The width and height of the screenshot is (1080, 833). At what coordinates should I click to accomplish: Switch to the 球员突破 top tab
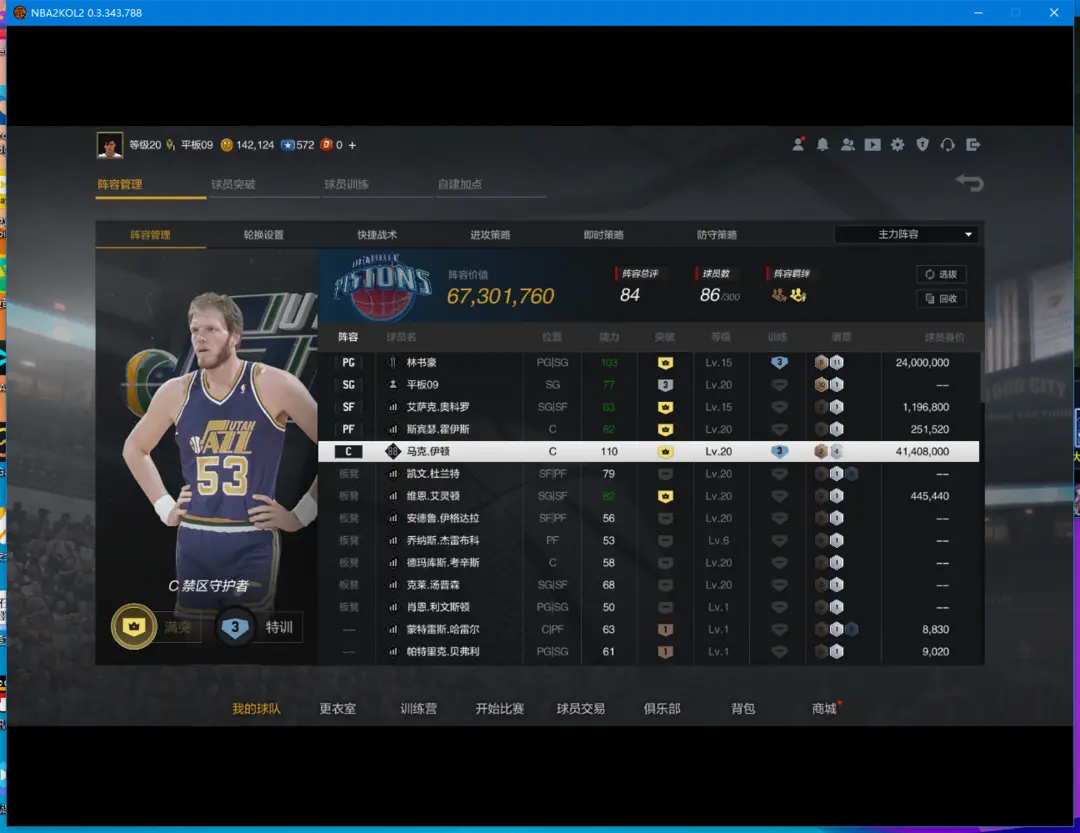[233, 184]
